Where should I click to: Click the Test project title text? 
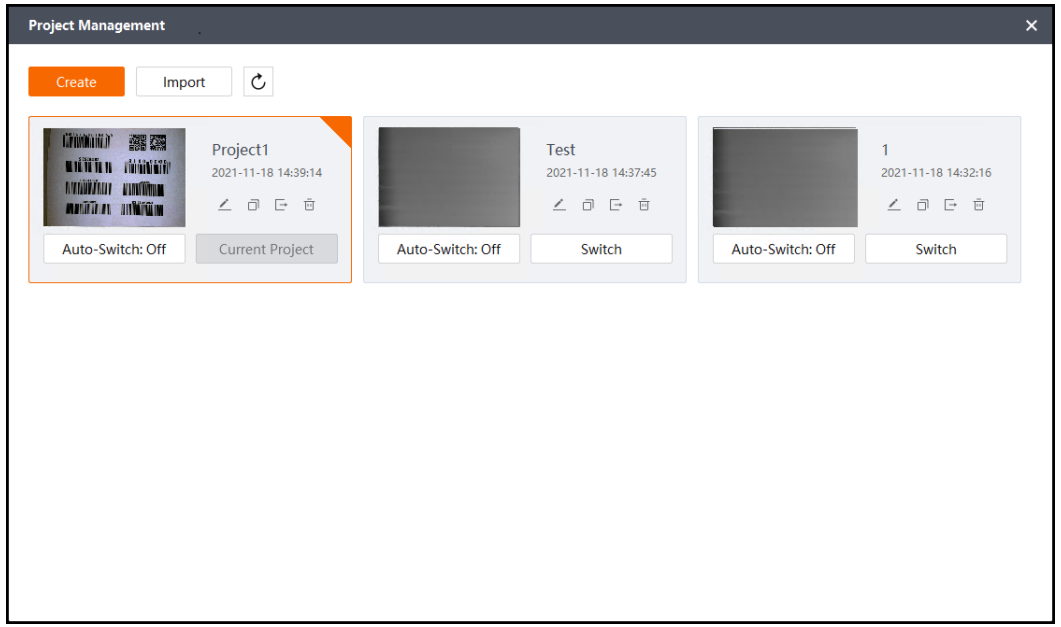pos(561,149)
